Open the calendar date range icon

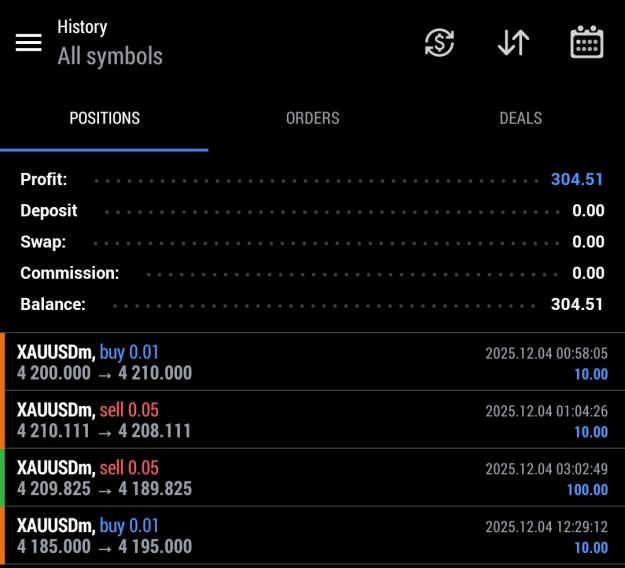coord(587,42)
